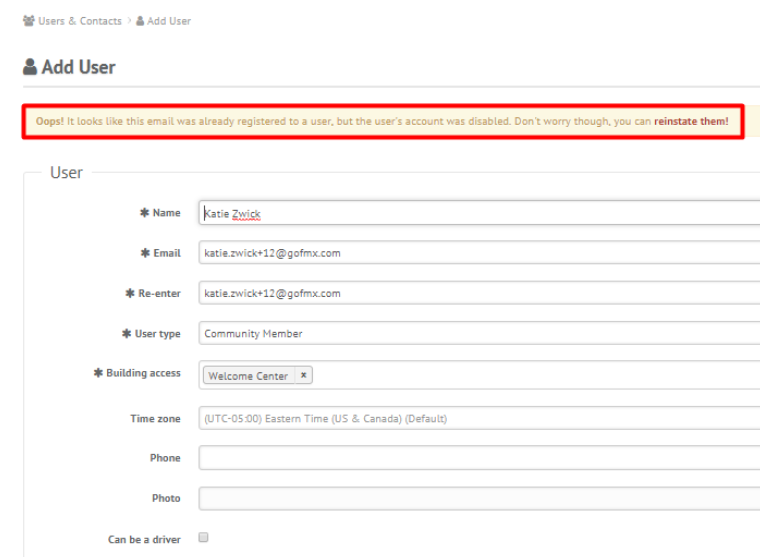The height and width of the screenshot is (557, 760).
Task: Click the Oops! alert message banner
Action: coord(383,121)
